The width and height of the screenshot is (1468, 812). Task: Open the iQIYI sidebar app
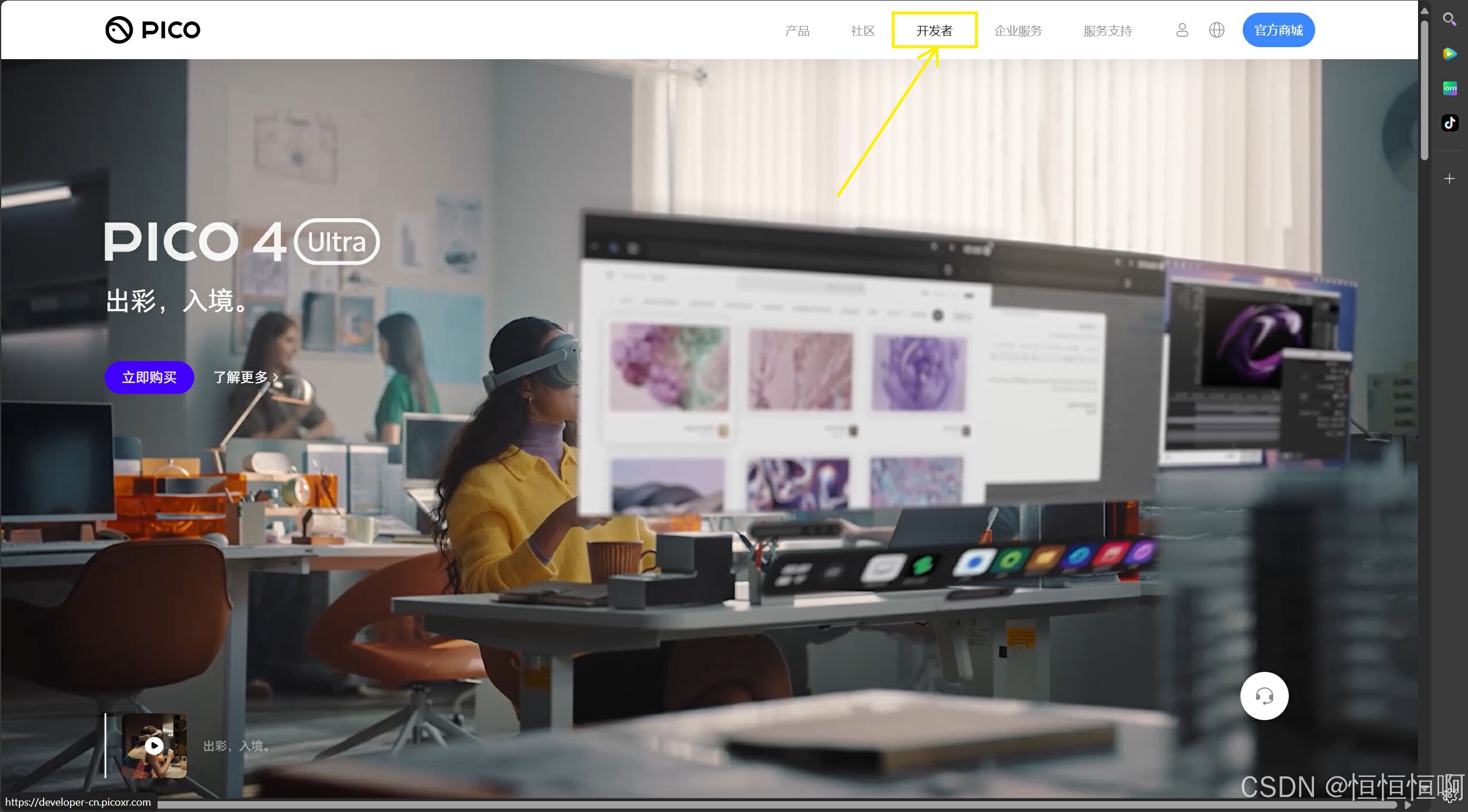pyautogui.click(x=1450, y=88)
